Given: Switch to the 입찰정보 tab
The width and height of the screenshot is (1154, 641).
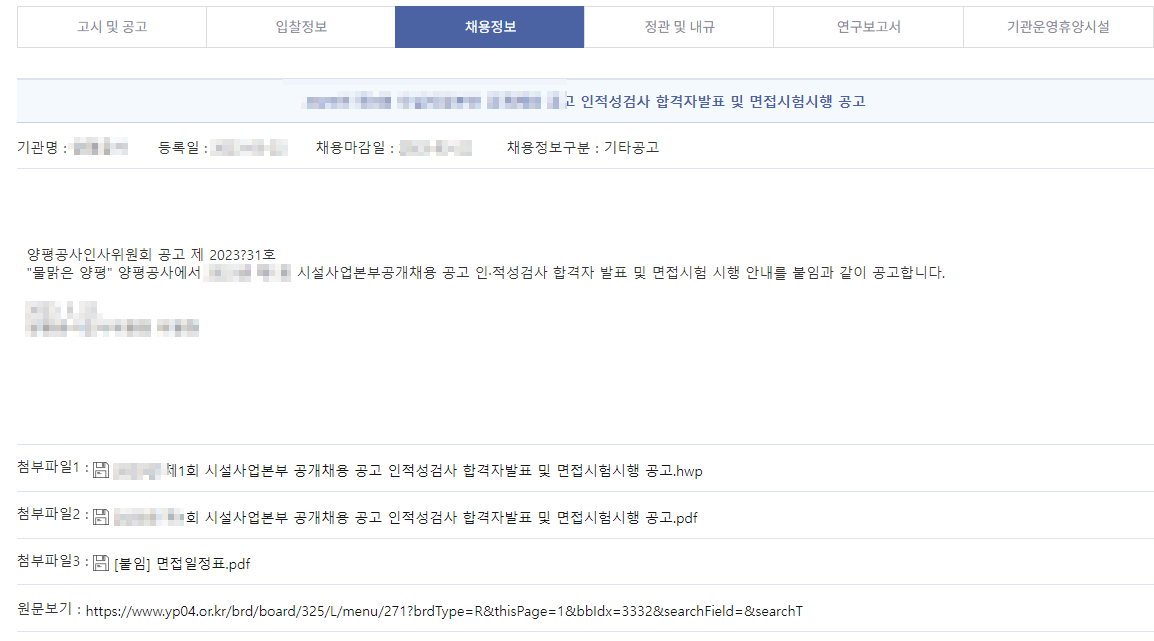Looking at the screenshot, I should tap(301, 27).
